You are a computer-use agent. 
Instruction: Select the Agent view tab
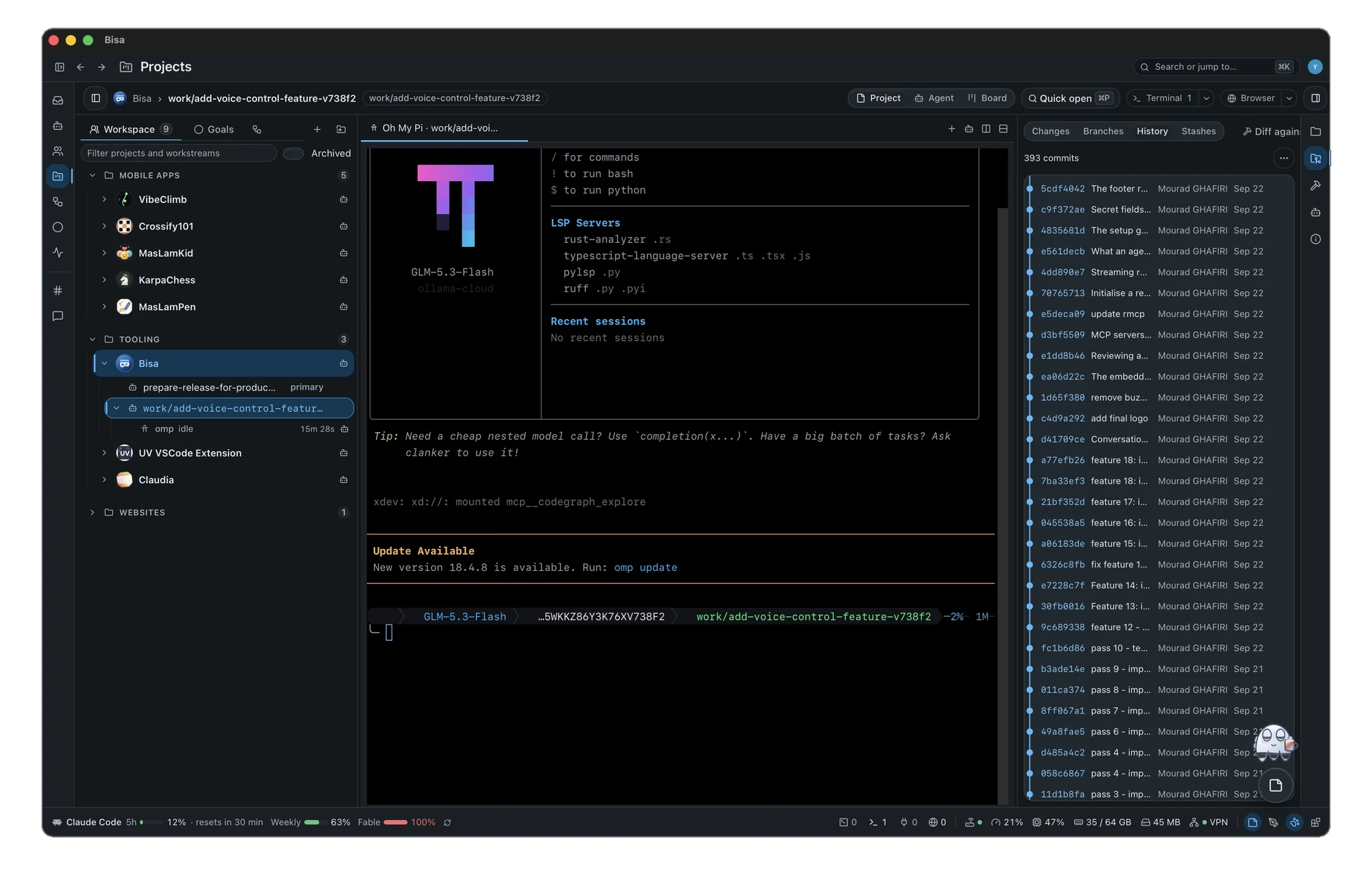click(934, 98)
